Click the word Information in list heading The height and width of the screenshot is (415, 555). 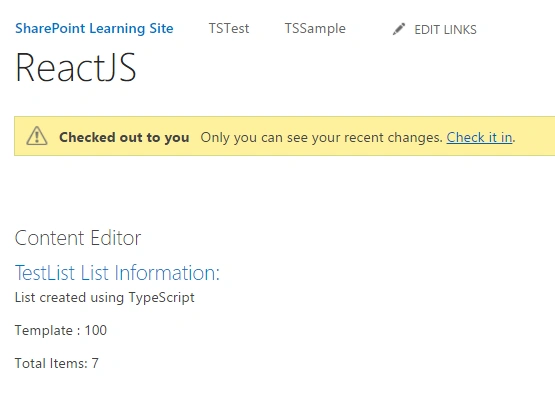[x=166, y=273]
